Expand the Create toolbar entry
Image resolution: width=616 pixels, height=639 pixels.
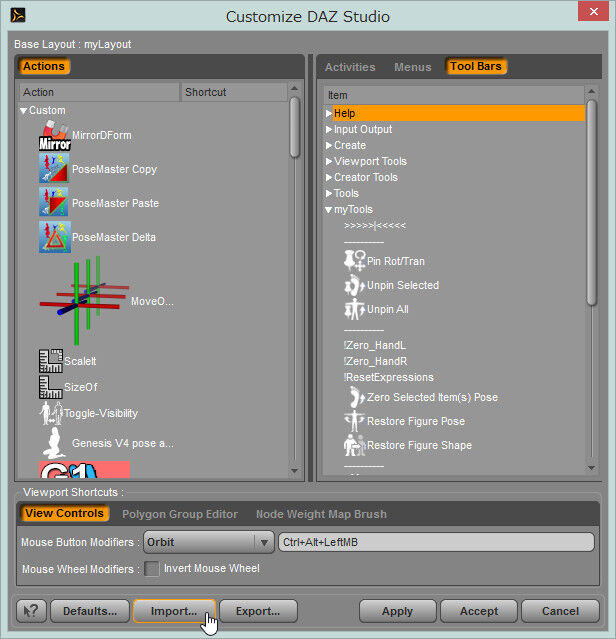click(x=329, y=145)
